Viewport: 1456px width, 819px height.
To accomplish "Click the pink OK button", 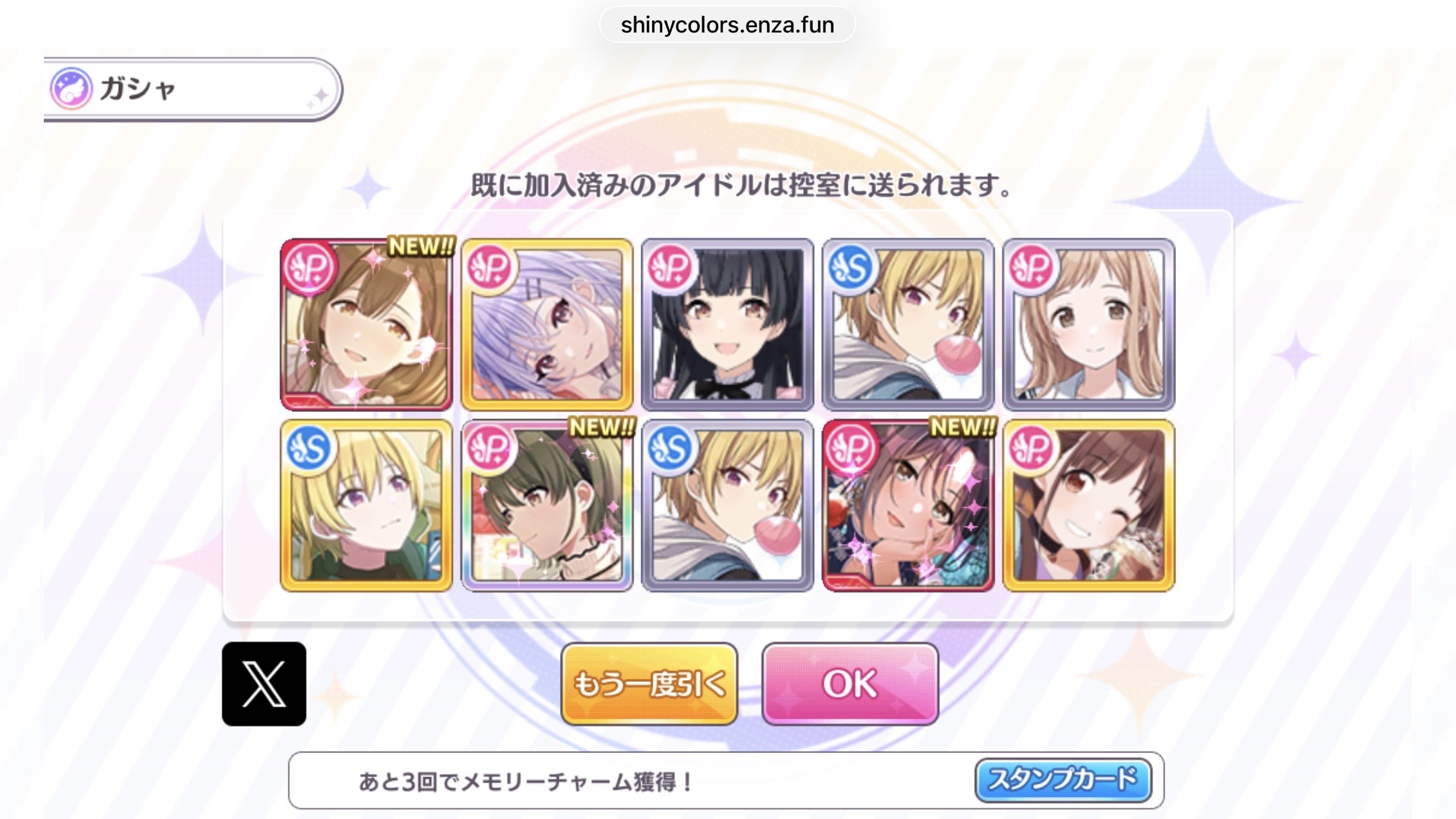I will click(850, 684).
